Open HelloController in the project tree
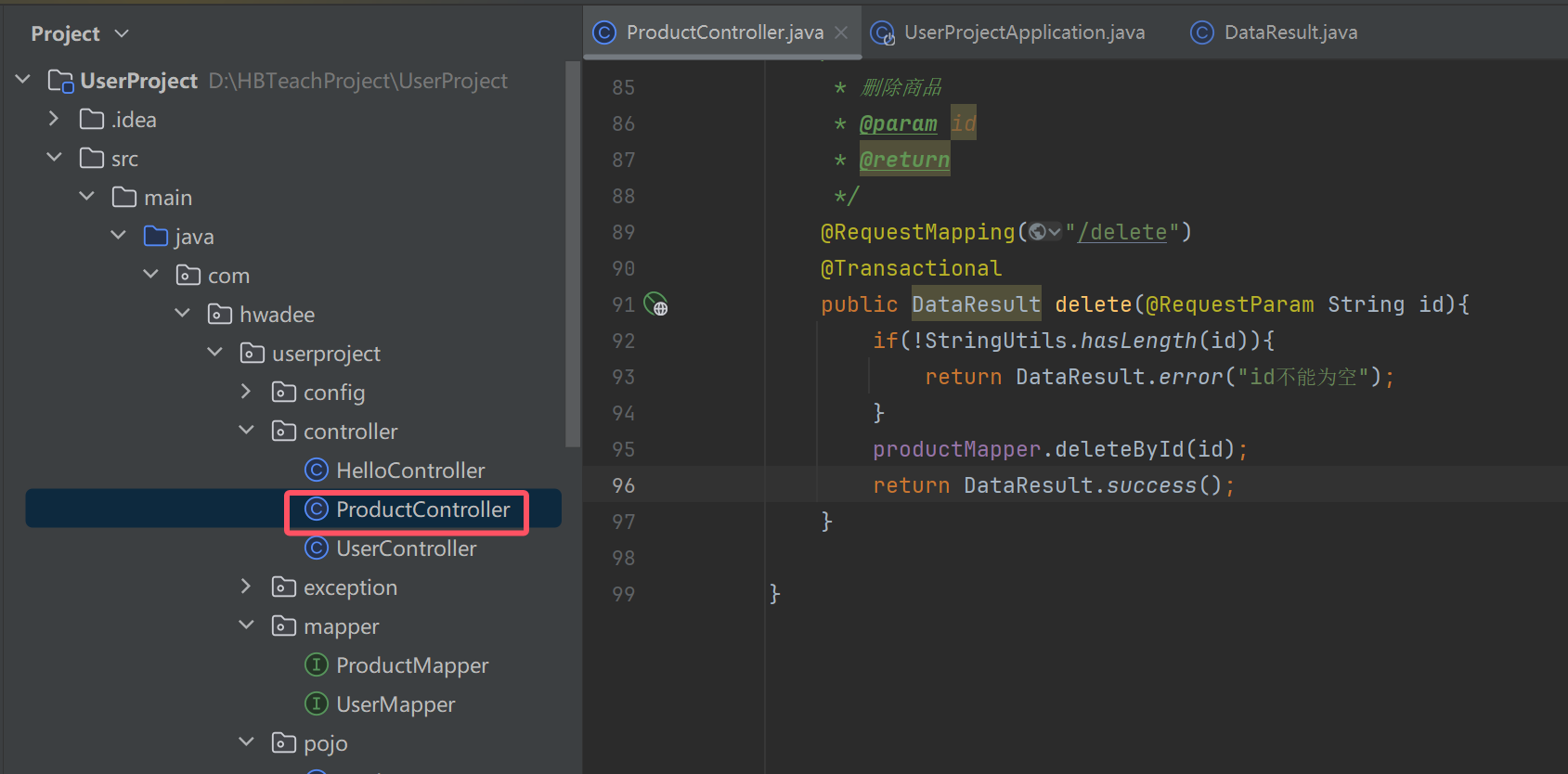The image size is (1568, 774). tap(410, 470)
